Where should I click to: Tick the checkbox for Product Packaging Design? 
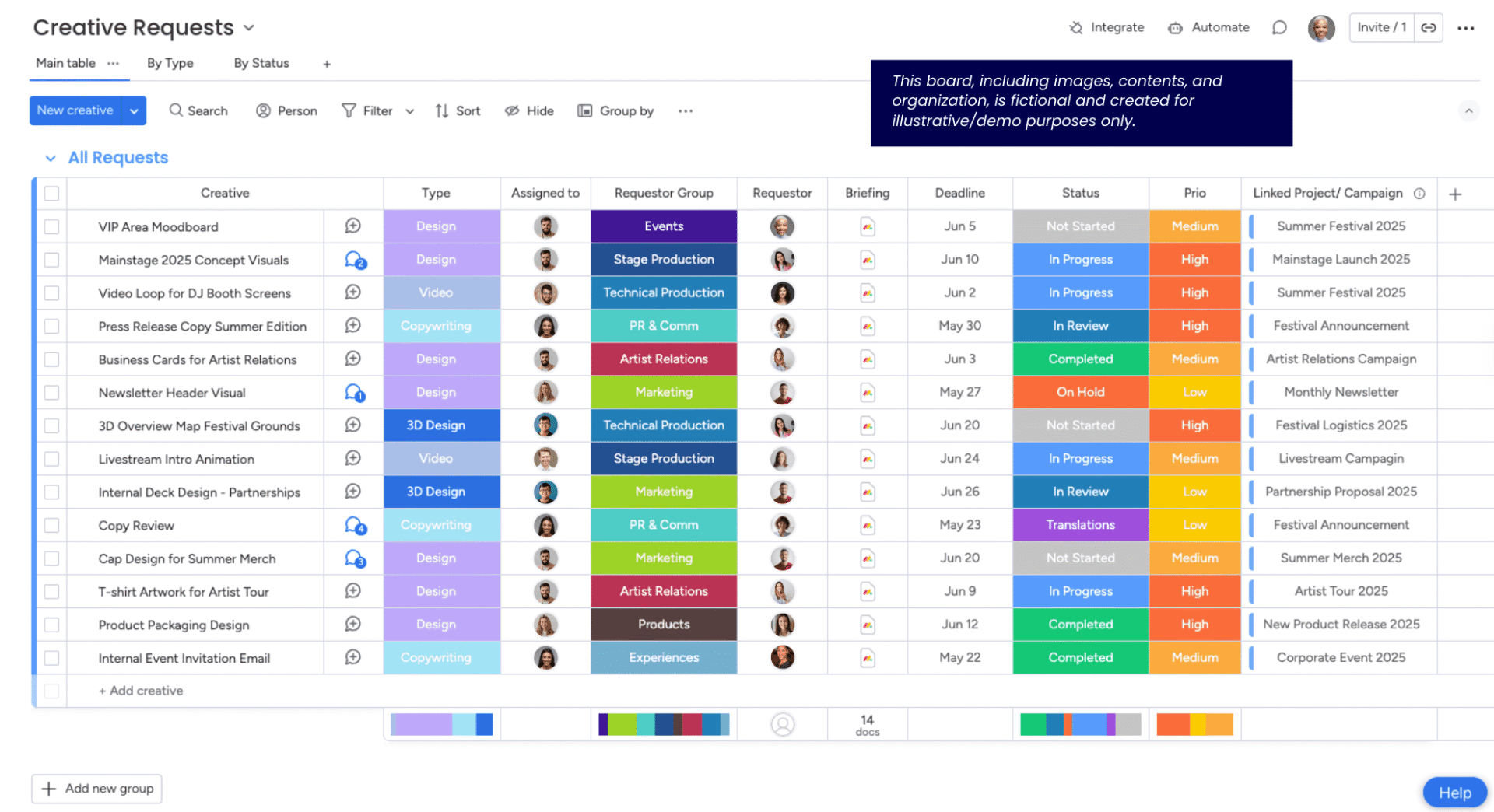(x=51, y=625)
